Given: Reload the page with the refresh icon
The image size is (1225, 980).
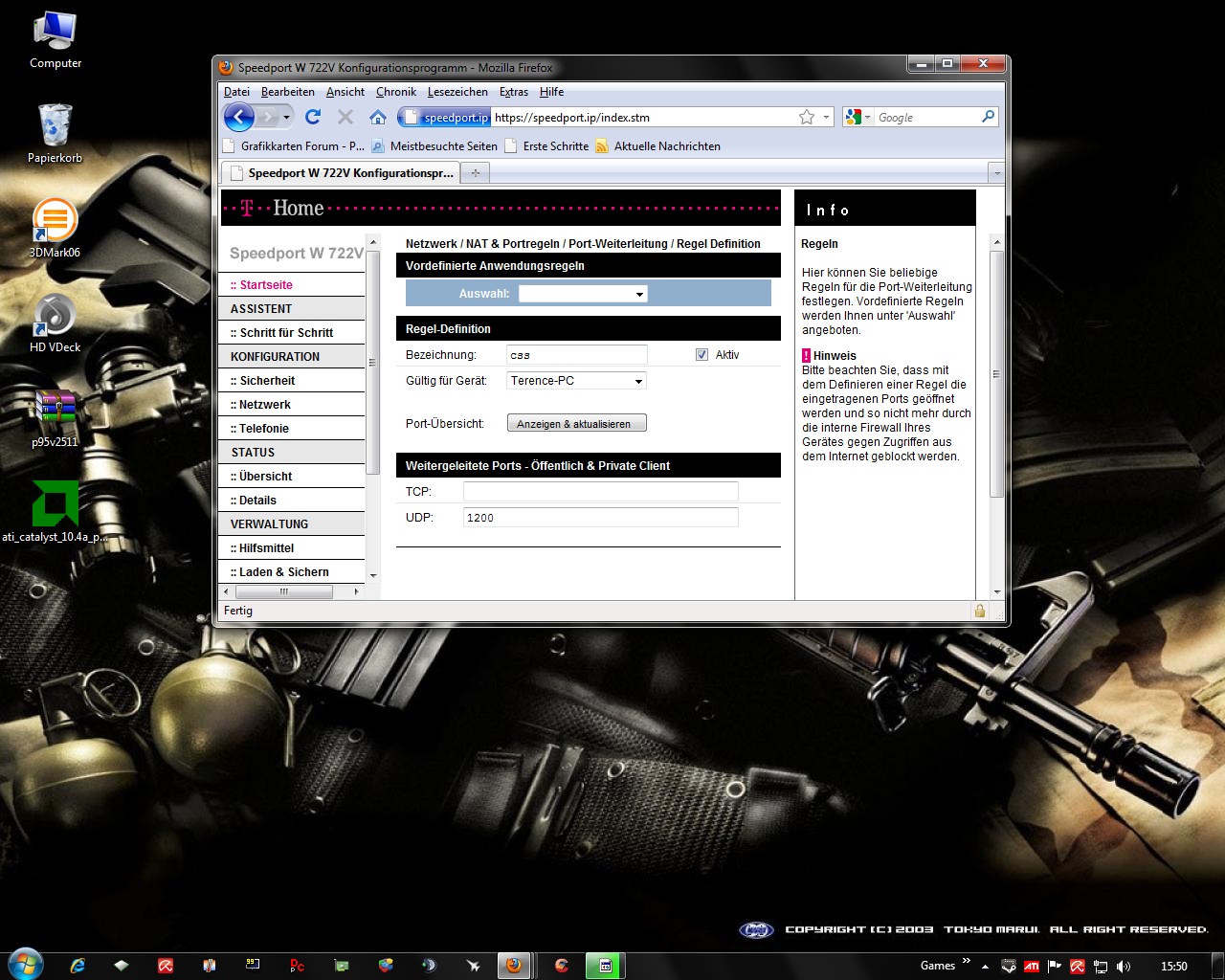Looking at the screenshot, I should coord(313,117).
